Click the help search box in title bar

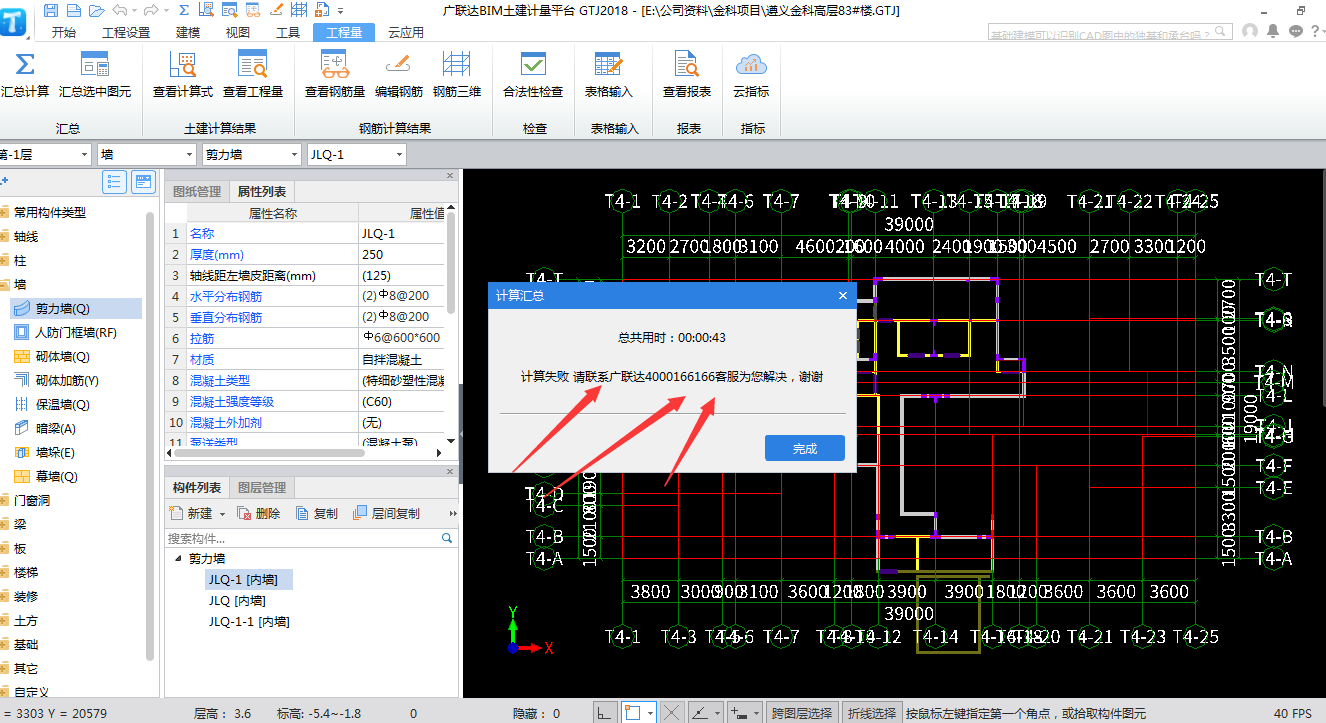tap(1108, 32)
